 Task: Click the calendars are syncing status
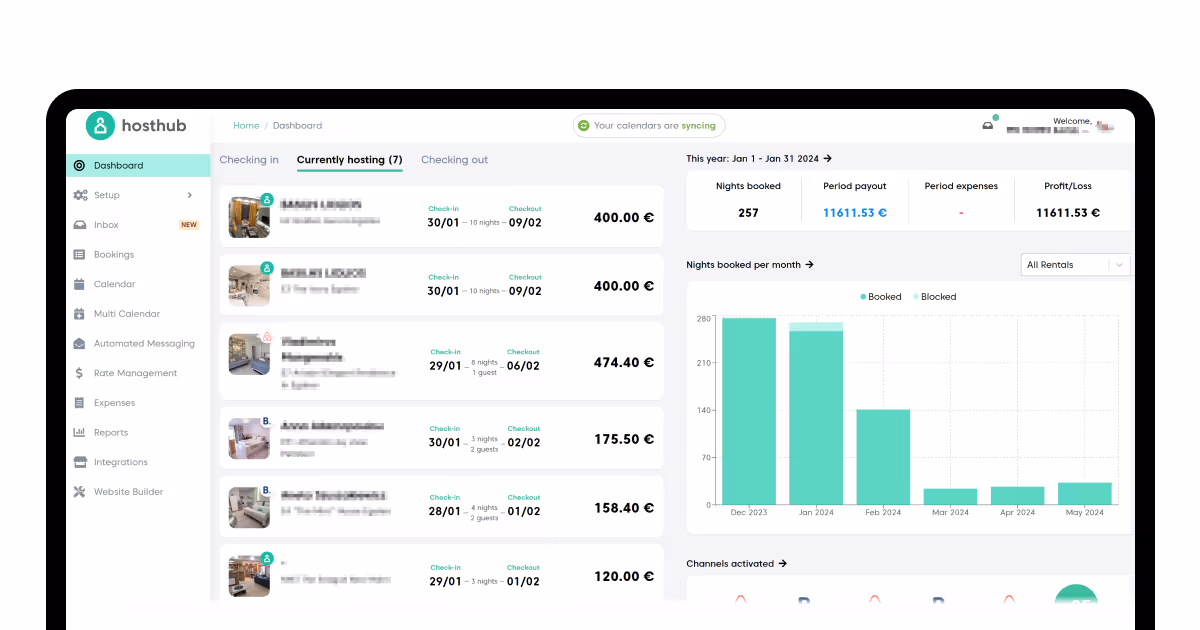tap(649, 126)
